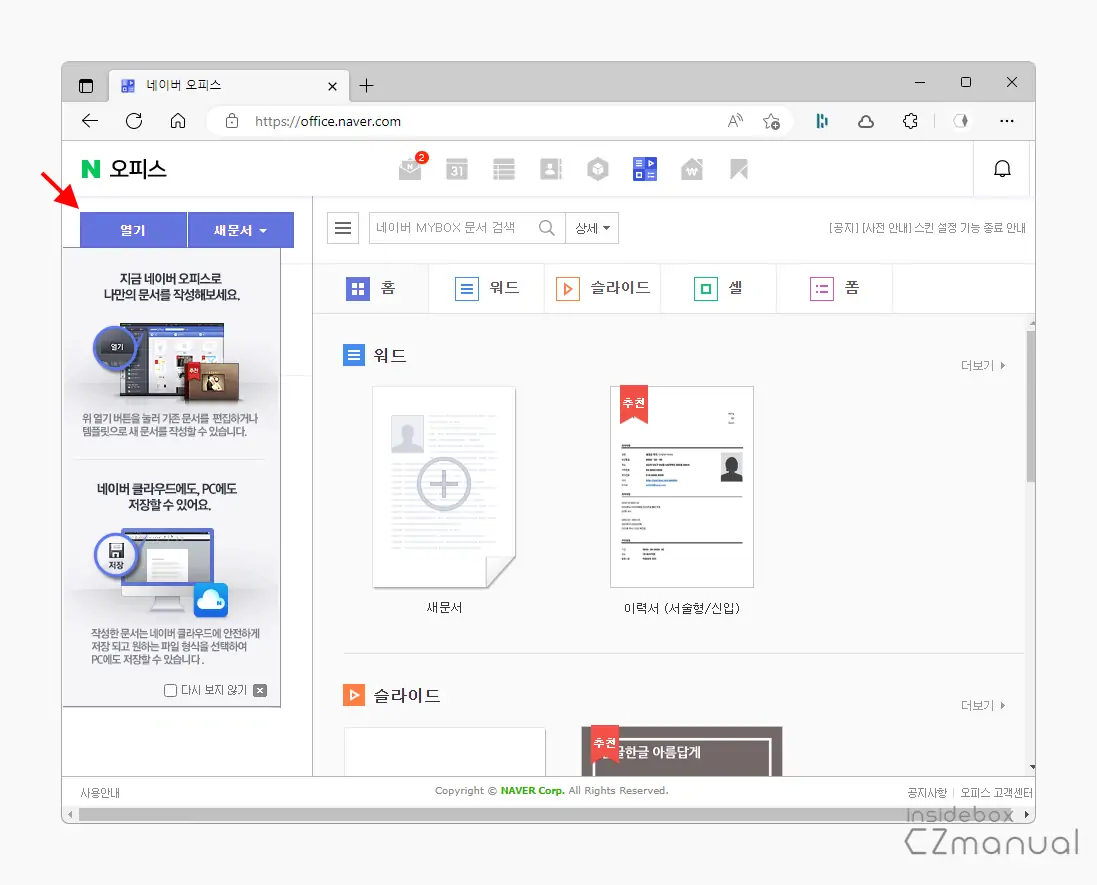Viewport: 1097px width, 885px height.
Task: Add page to favorites star icon
Action: (x=772, y=121)
